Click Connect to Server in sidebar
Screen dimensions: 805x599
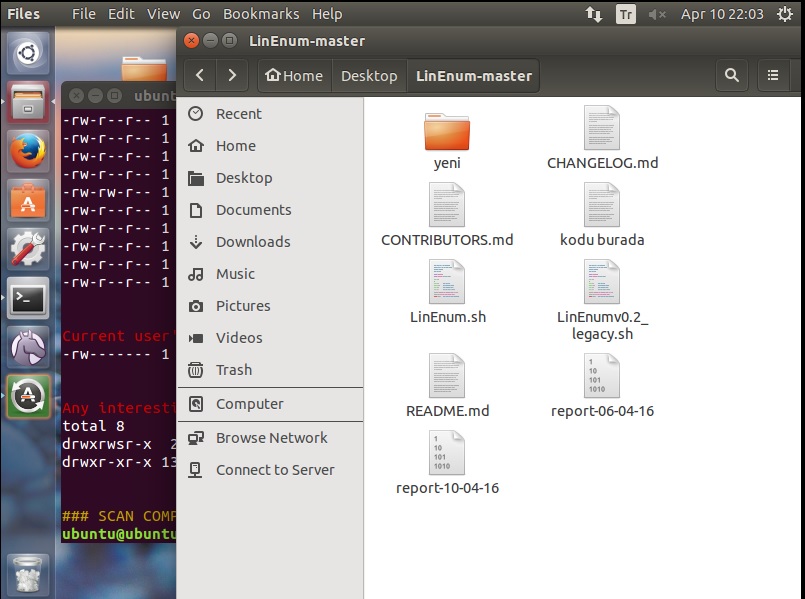click(x=275, y=470)
